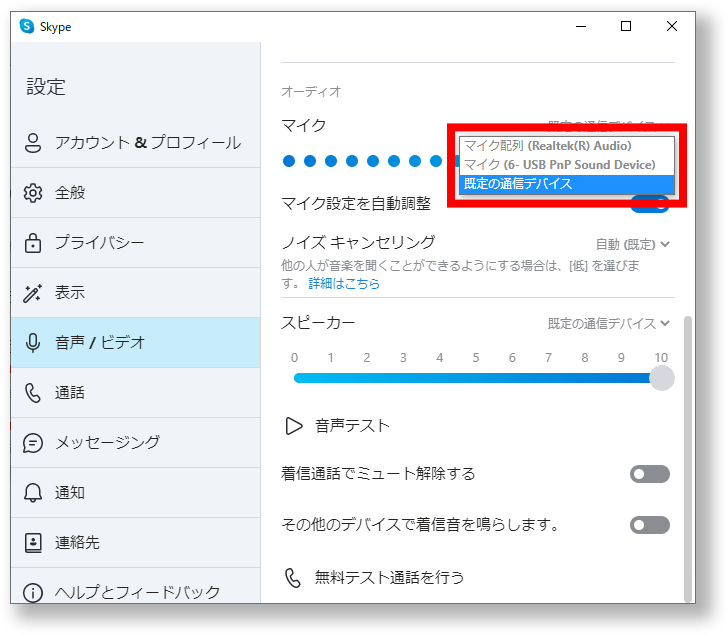Image resolution: width=728 pixels, height=635 pixels.
Task: Click the info icon beside ヘルプとフィードバック
Action: [32, 593]
